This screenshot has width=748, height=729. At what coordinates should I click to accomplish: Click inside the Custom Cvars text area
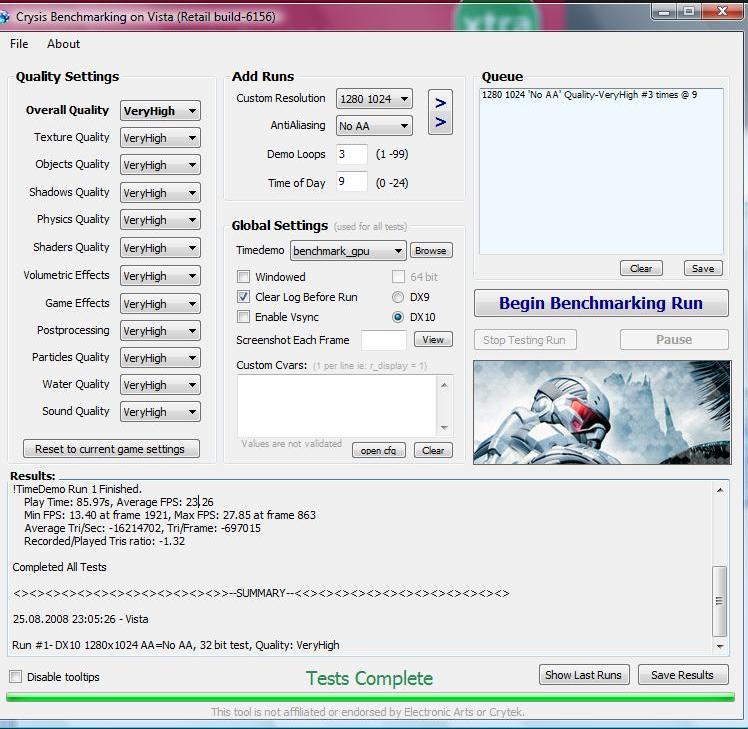pyautogui.click(x=336, y=406)
